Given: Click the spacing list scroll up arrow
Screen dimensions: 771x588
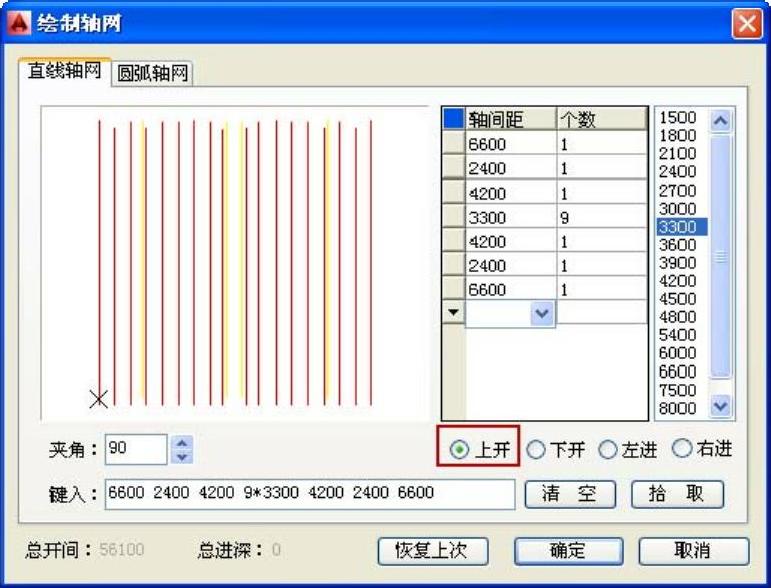Looking at the screenshot, I should 720,120.
